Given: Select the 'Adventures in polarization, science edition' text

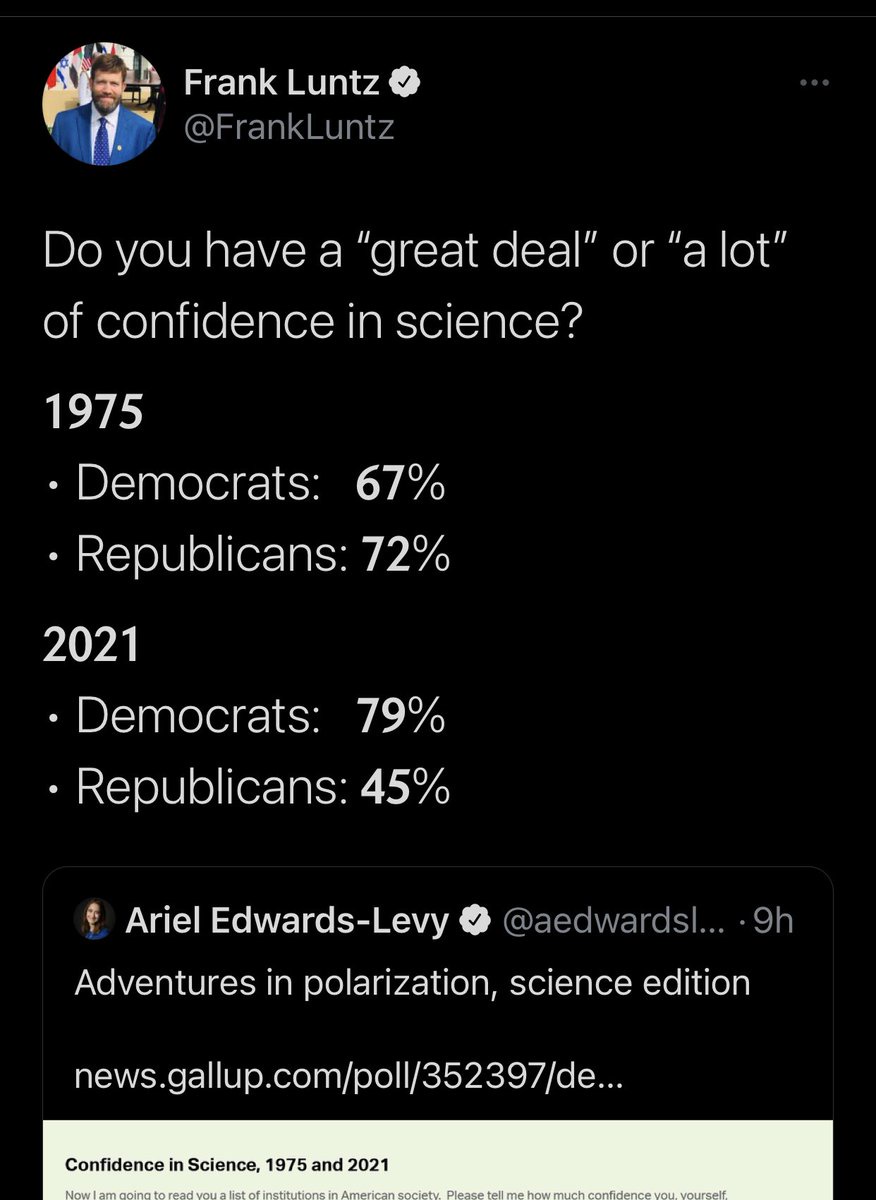Looking at the screenshot, I should click(412, 983).
